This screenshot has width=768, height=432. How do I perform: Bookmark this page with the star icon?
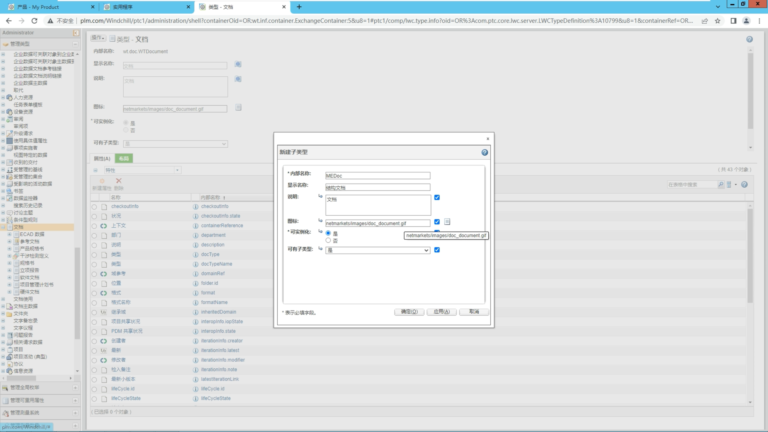coord(718,21)
